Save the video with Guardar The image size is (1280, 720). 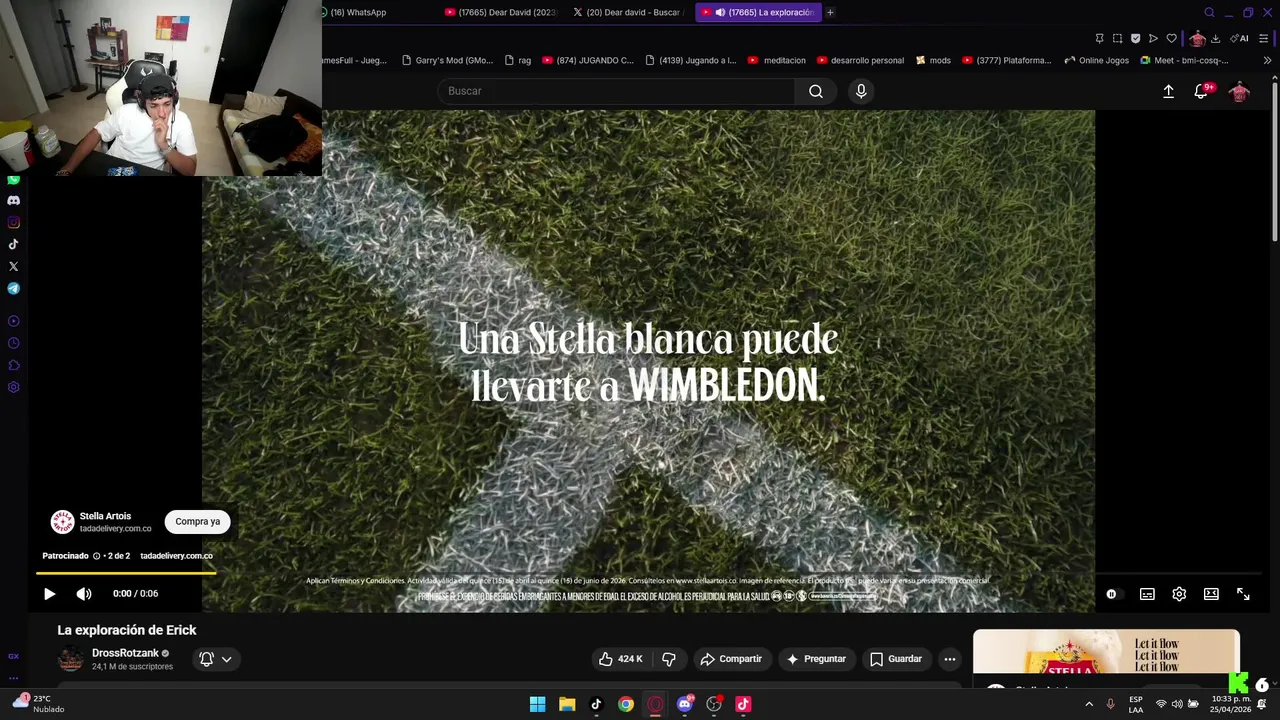896,659
